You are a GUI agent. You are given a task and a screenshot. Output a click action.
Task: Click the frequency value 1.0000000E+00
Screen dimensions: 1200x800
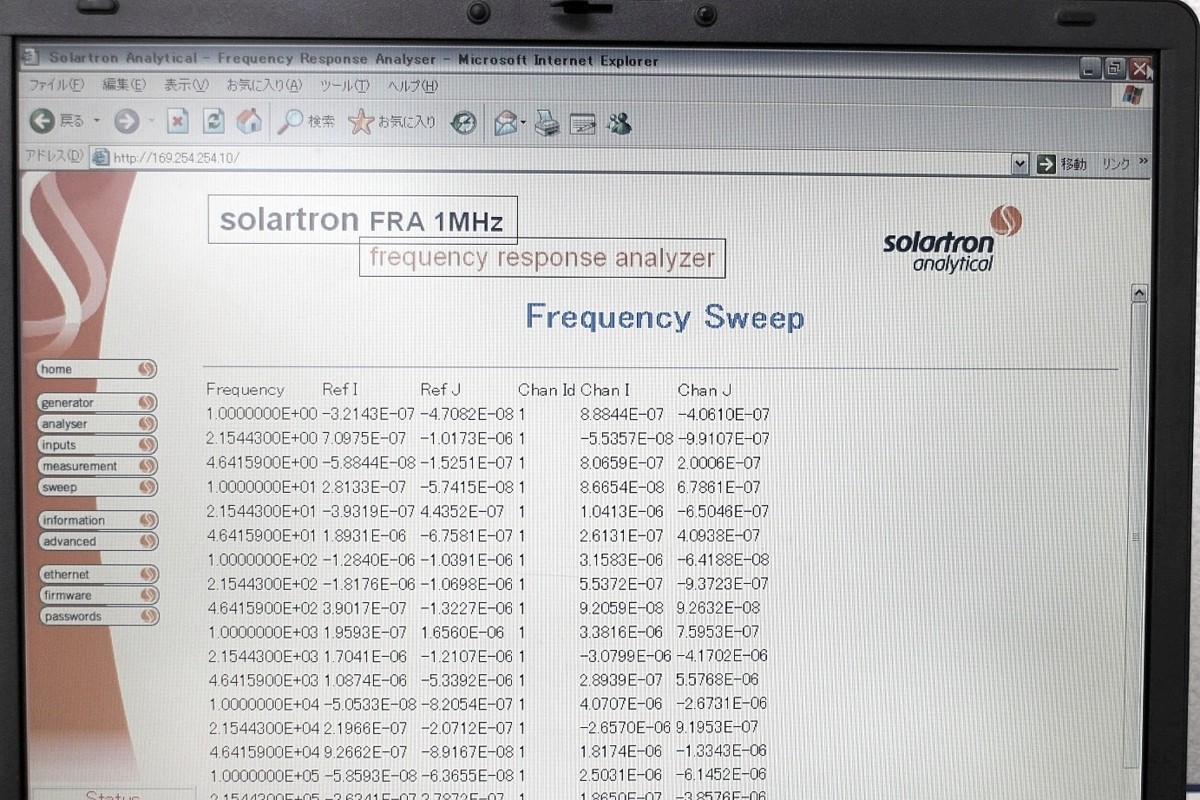262,414
